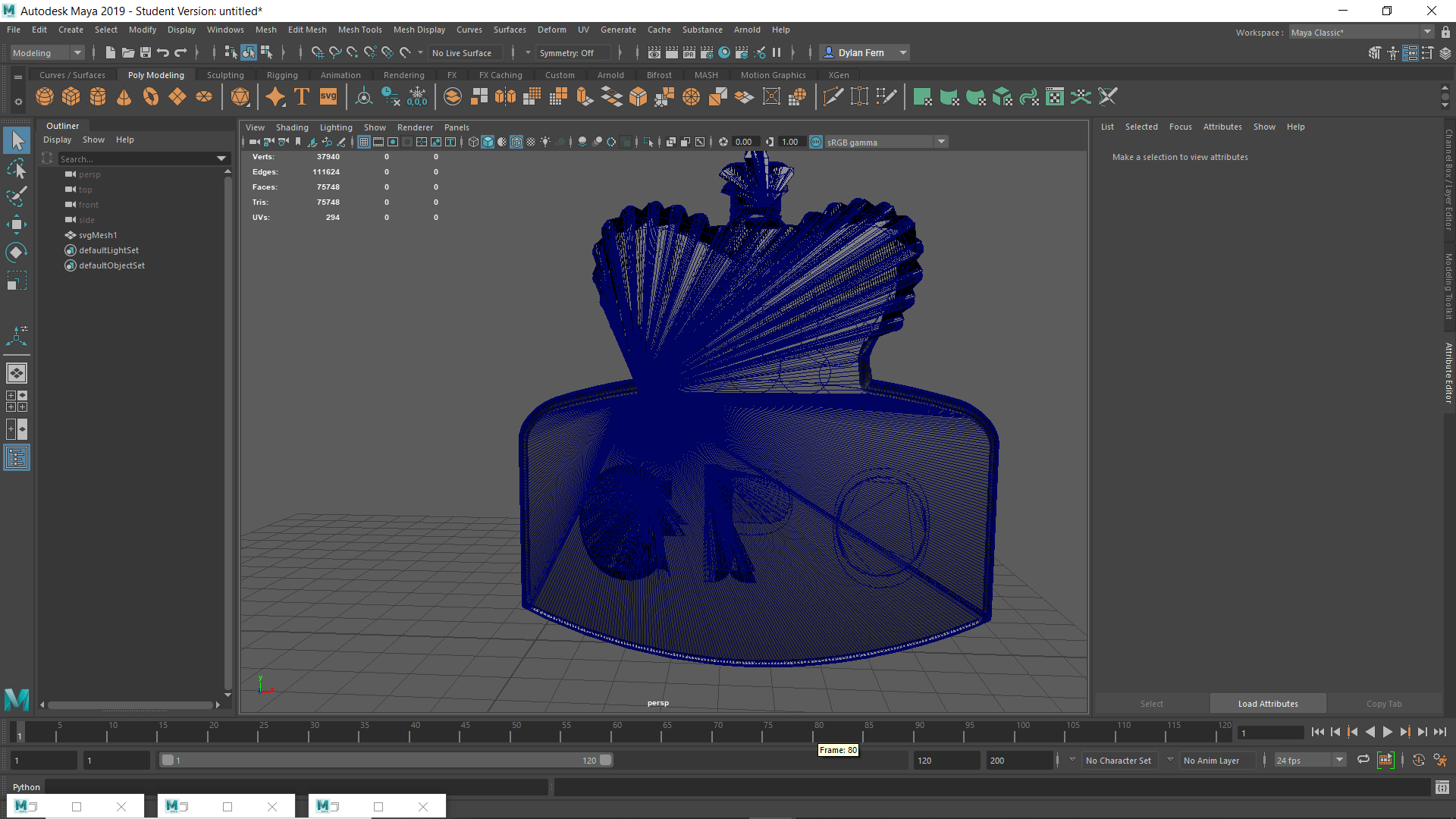1456x819 pixels.
Task: Click the polygon Type text tool
Action: pos(302,97)
